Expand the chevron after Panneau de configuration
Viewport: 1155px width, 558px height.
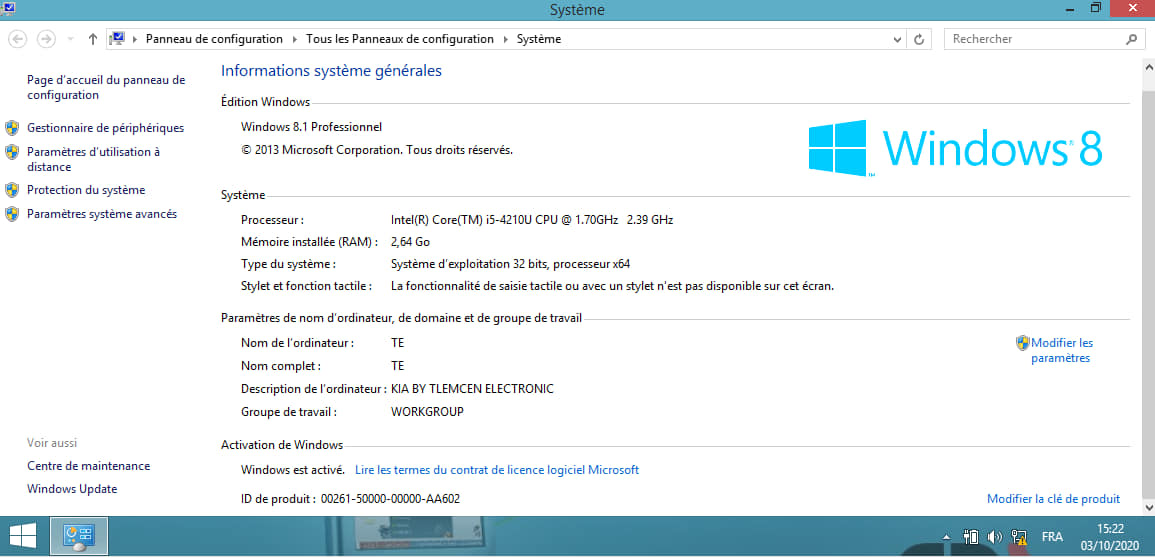pos(295,39)
